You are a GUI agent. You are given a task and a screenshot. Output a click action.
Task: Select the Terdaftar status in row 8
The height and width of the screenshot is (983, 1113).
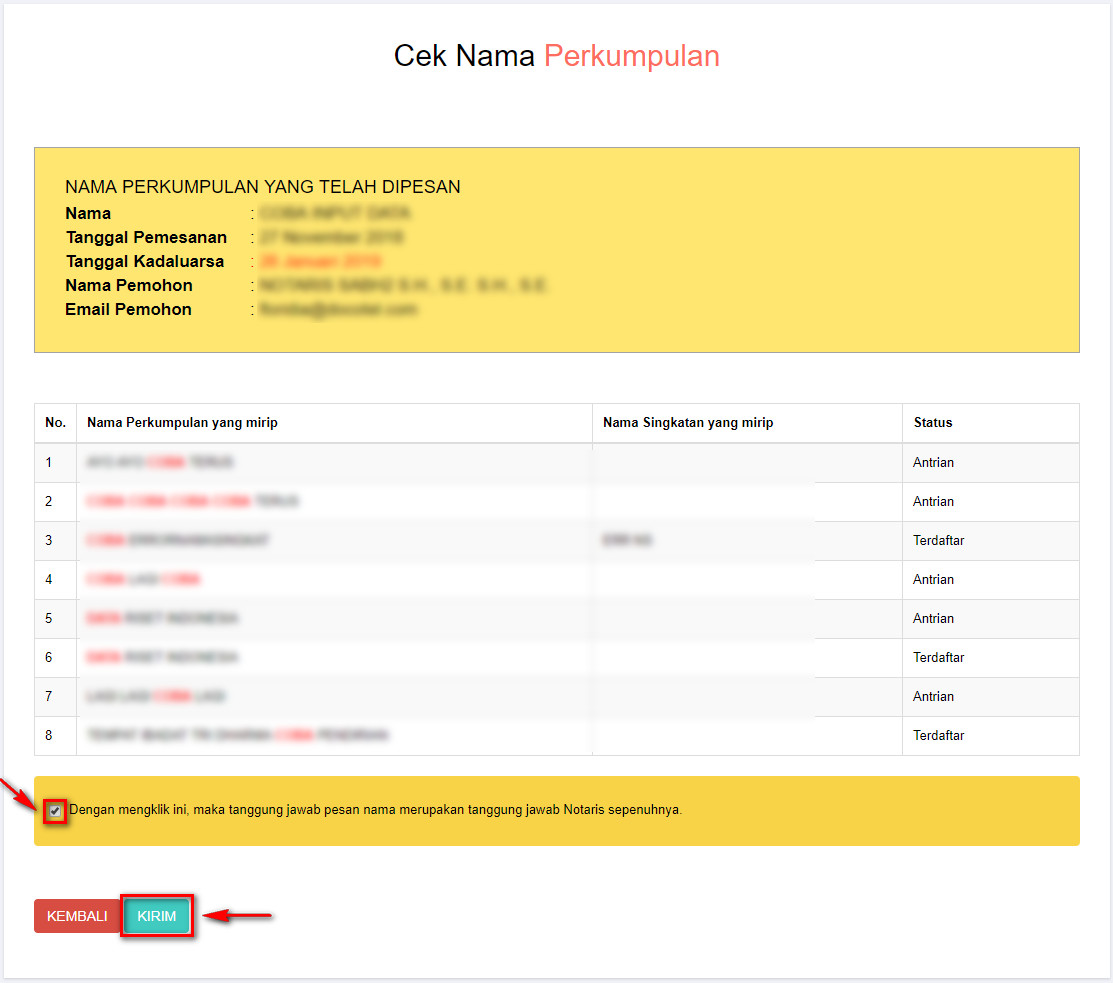938,736
